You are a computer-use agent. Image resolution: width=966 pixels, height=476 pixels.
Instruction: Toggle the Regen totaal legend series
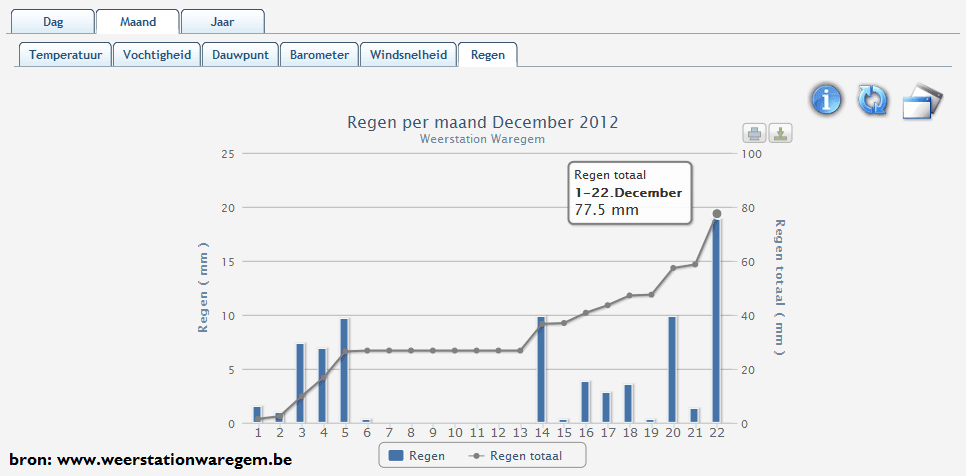point(516,456)
